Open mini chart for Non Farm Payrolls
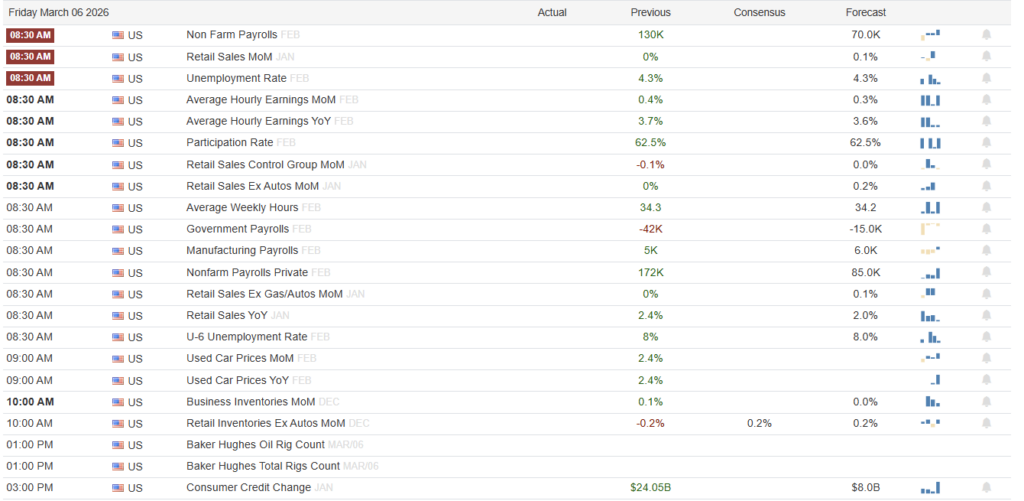Screen dimensions: 1024x501 pyautogui.click(x=930, y=34)
